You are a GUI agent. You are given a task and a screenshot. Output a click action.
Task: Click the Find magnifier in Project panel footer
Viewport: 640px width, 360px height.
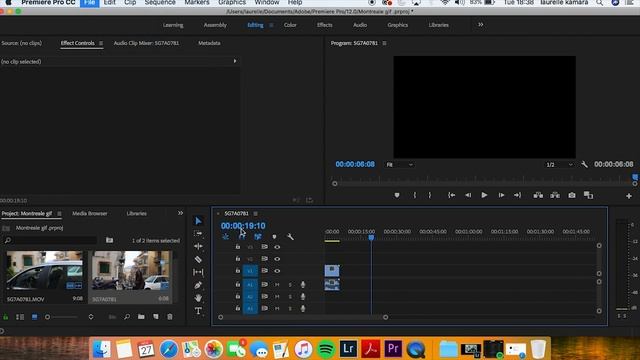127,317
